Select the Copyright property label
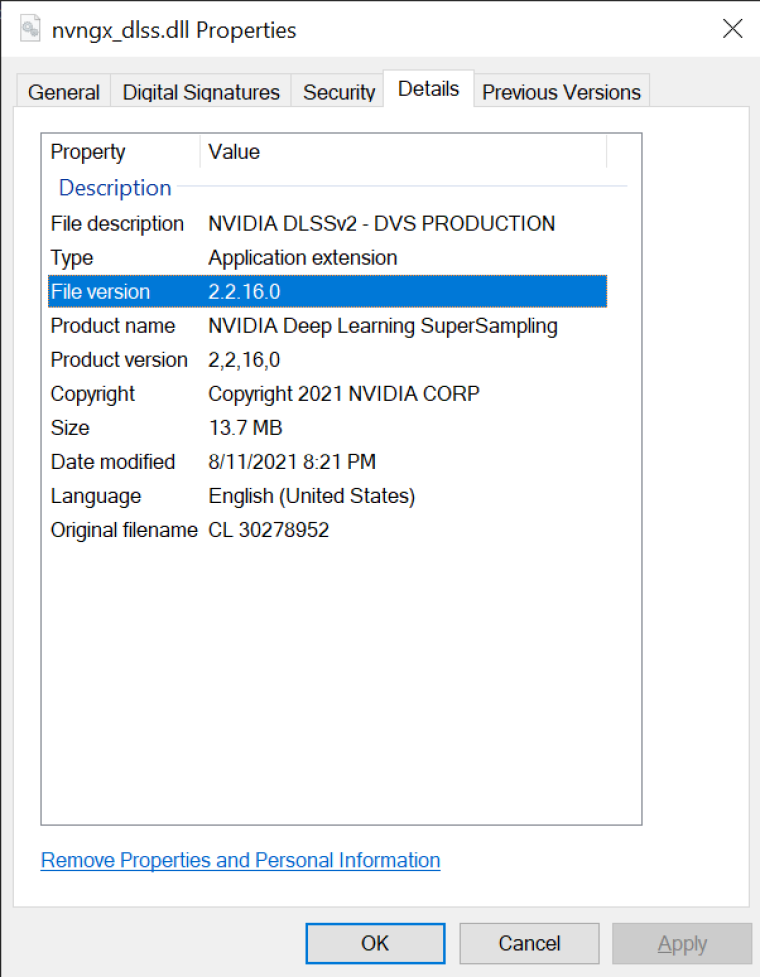The image size is (760, 977). pos(93,394)
